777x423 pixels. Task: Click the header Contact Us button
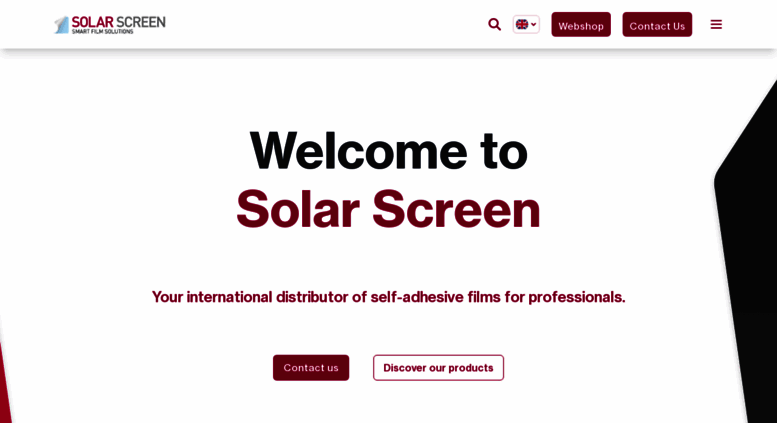pos(657,25)
